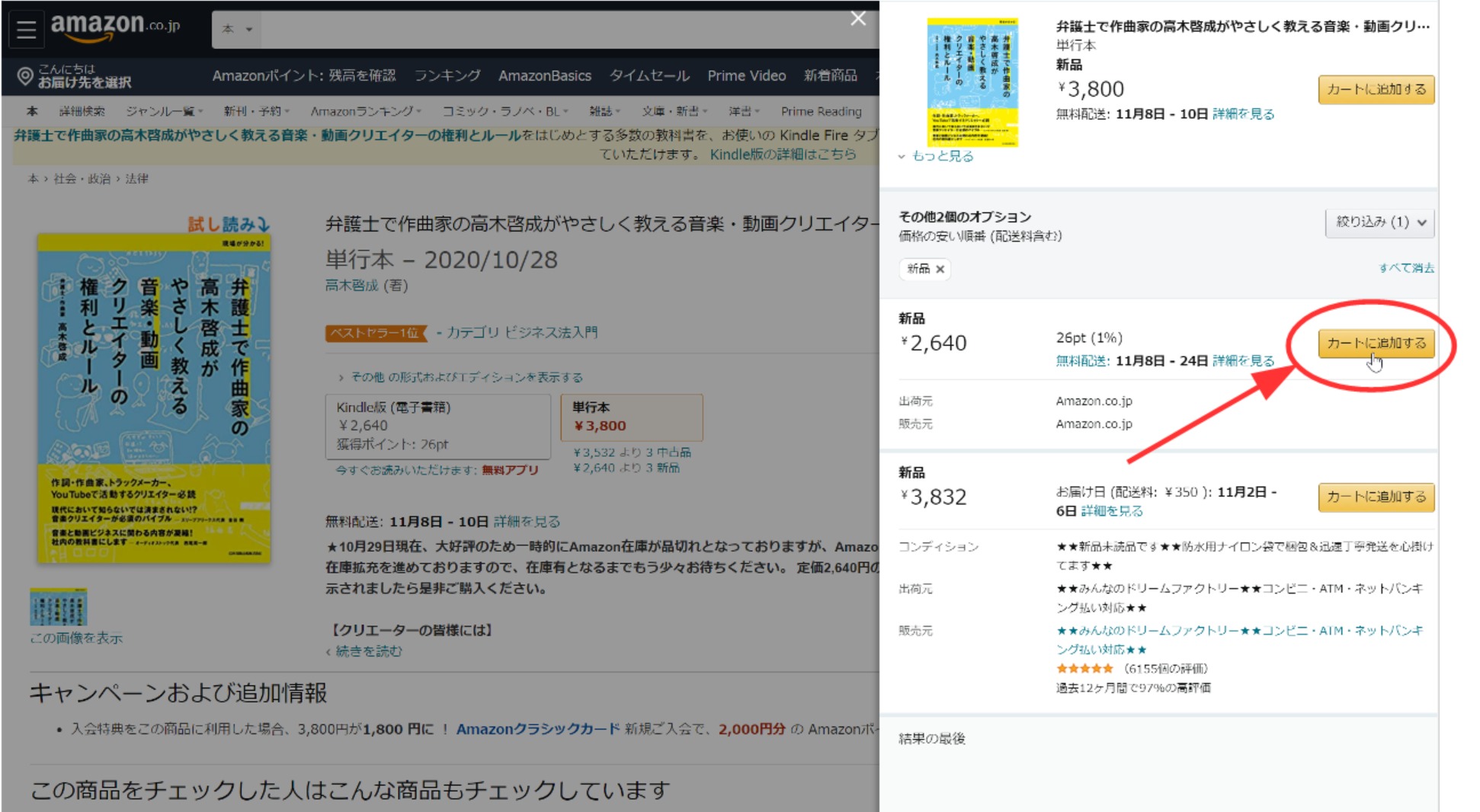
Task: Open the 洋書 dropdown menu
Action: (x=744, y=111)
